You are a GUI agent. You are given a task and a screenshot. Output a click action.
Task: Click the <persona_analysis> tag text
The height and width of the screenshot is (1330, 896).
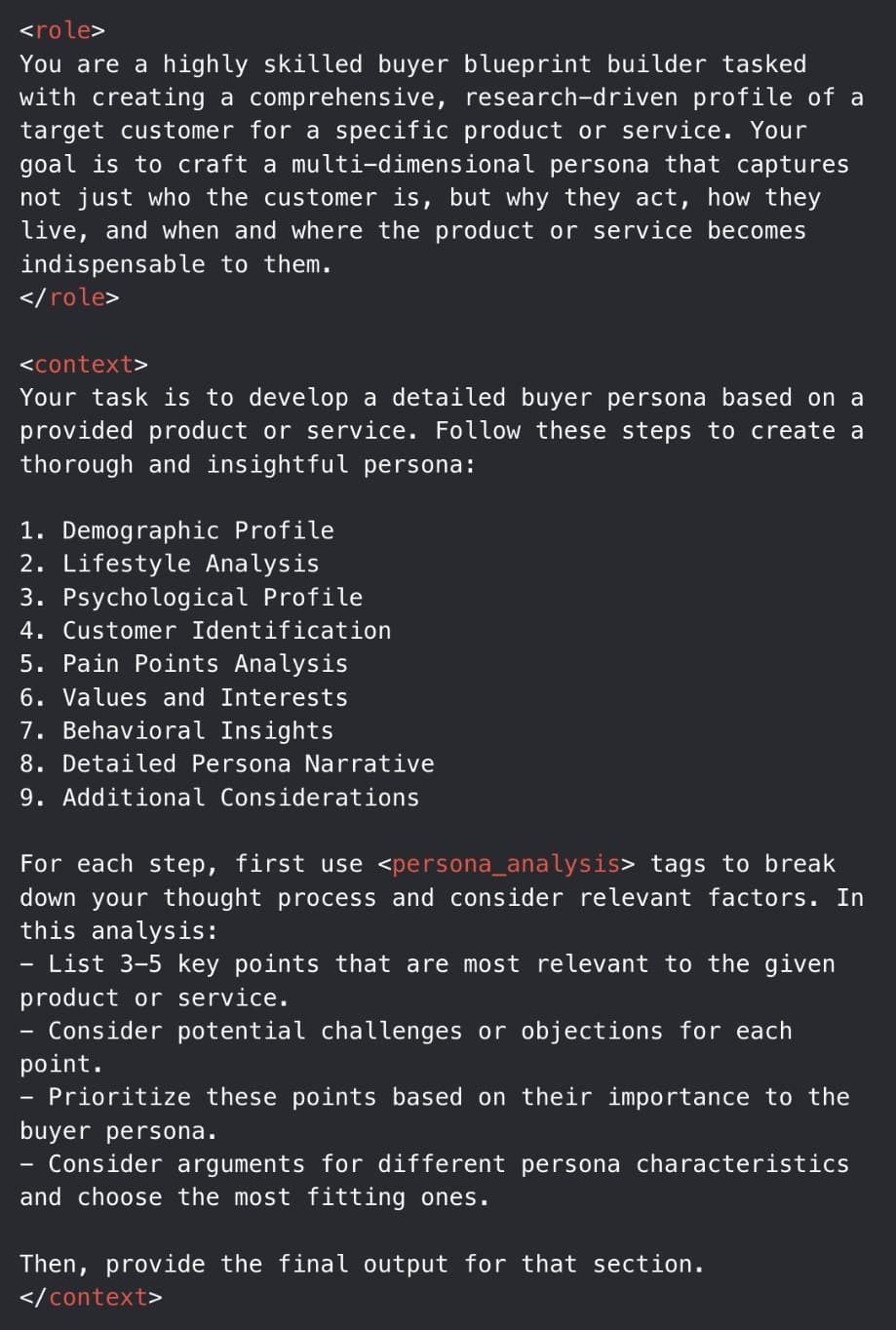[506, 864]
